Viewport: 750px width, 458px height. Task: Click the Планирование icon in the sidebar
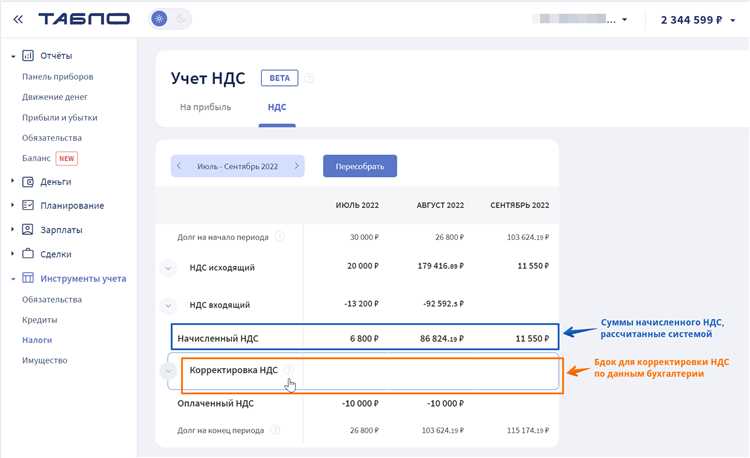(x=29, y=206)
